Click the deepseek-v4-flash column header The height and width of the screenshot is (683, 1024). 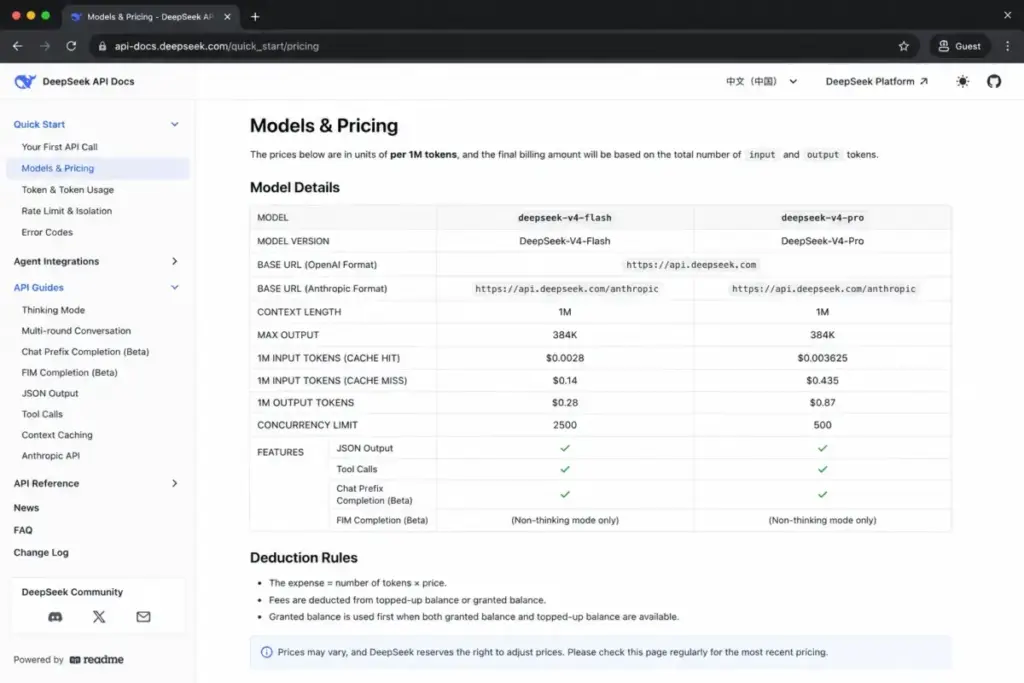pos(565,217)
